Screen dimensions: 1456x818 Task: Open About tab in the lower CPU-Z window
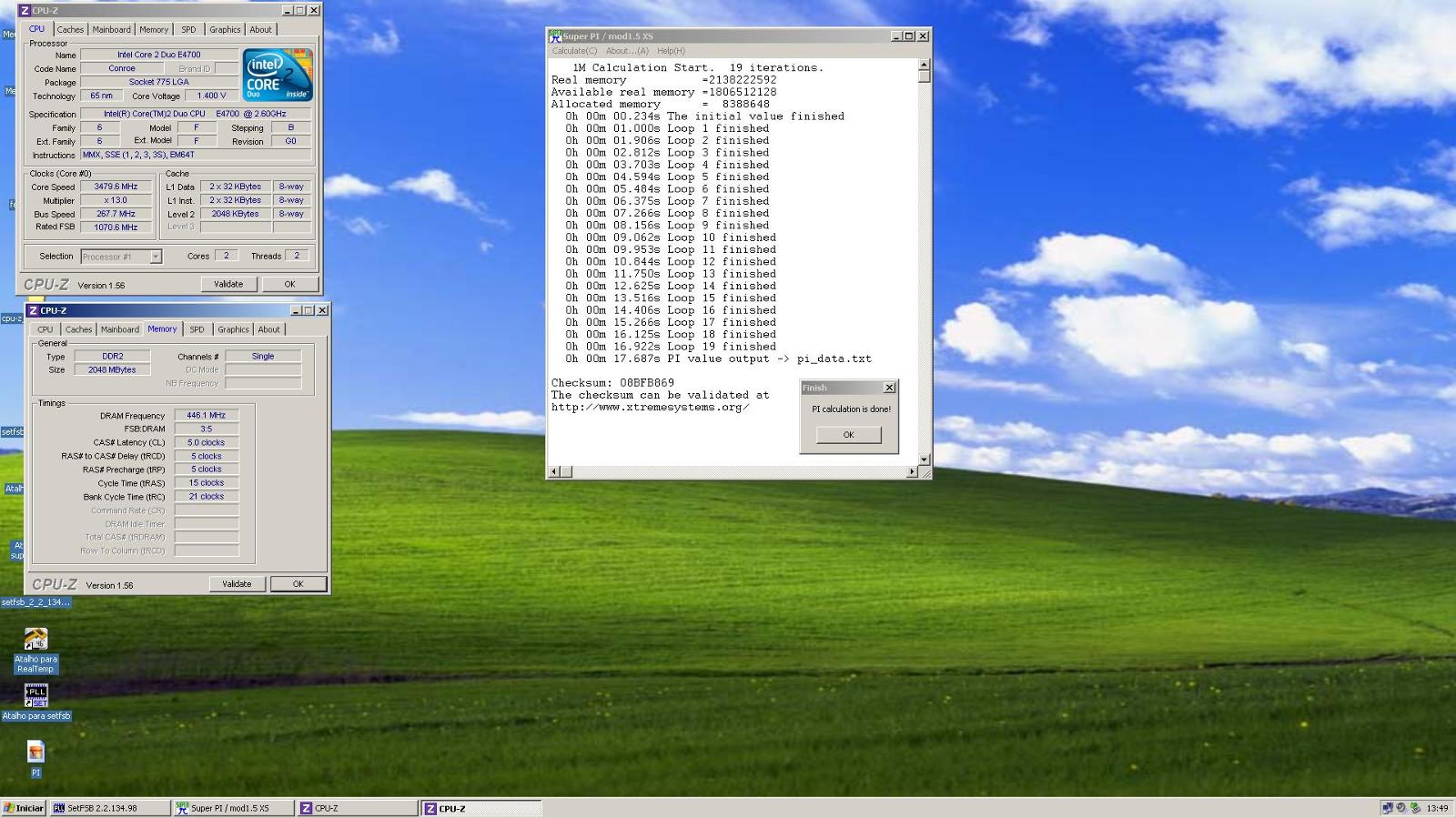[268, 329]
